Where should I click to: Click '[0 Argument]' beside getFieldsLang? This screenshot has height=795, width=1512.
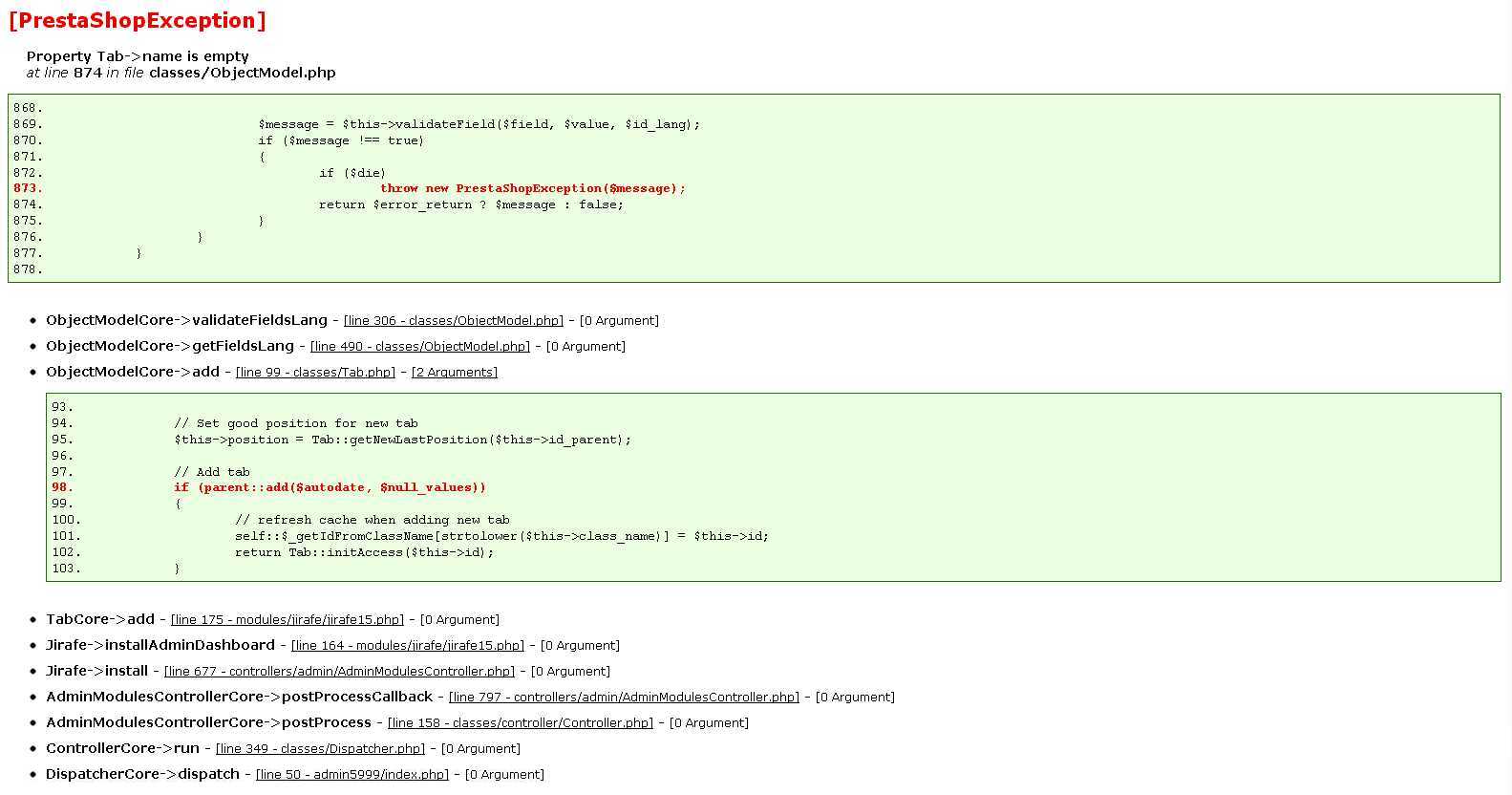coord(586,347)
